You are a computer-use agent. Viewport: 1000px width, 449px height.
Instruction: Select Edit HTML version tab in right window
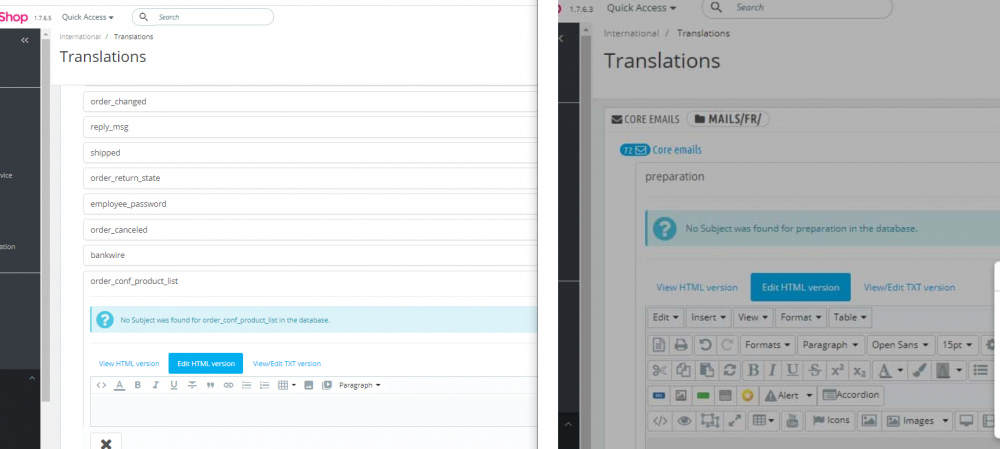[800, 288]
